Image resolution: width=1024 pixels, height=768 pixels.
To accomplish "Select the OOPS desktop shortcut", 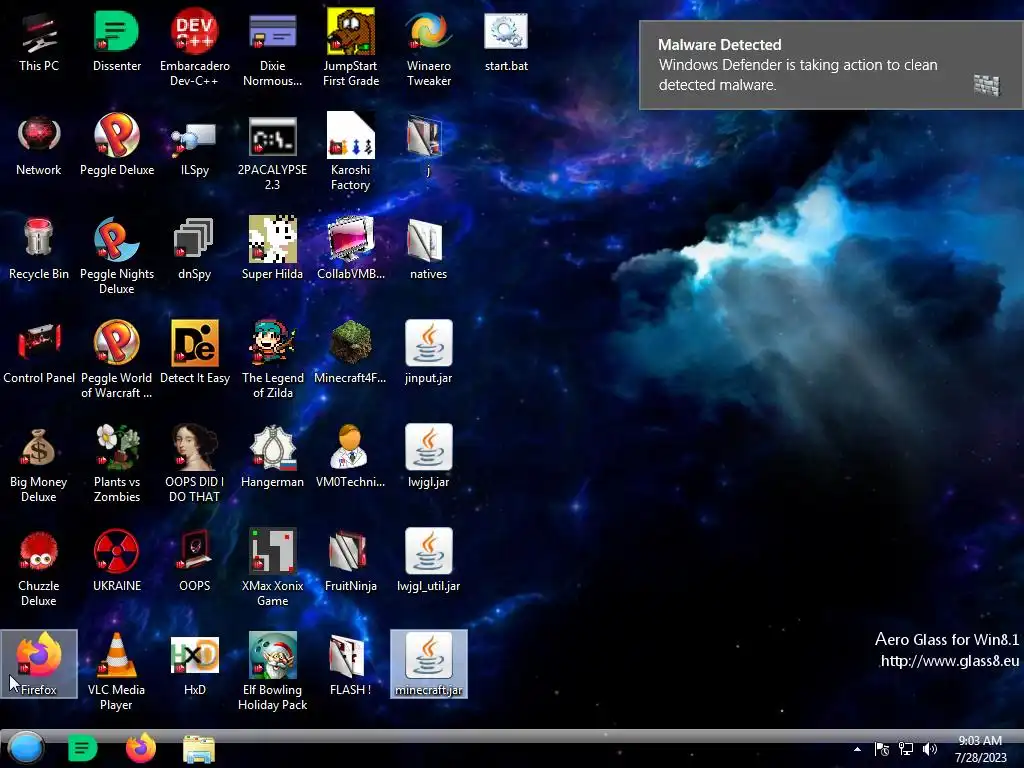I will (x=195, y=562).
